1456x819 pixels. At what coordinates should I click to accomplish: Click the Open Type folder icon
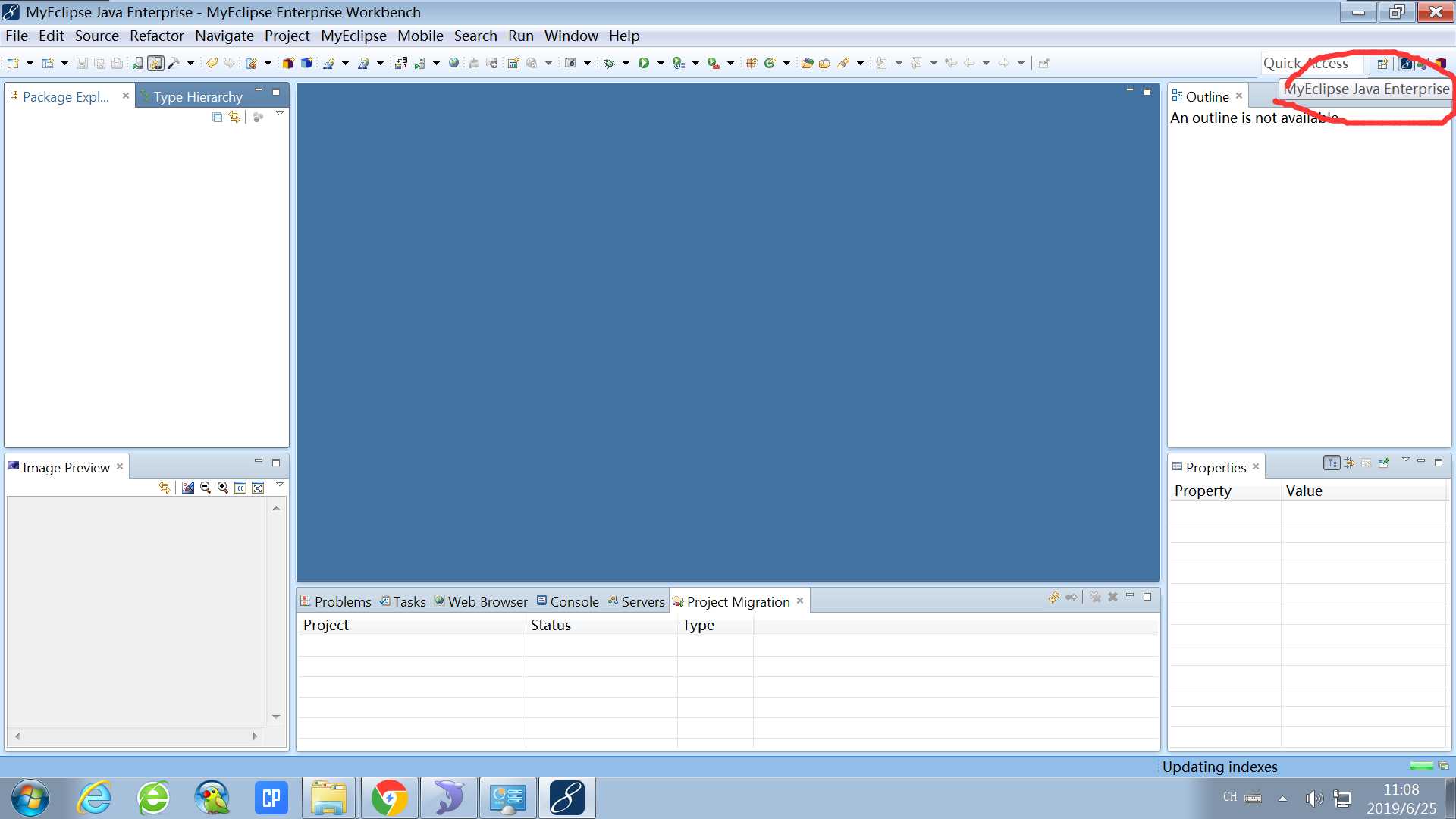(807, 64)
